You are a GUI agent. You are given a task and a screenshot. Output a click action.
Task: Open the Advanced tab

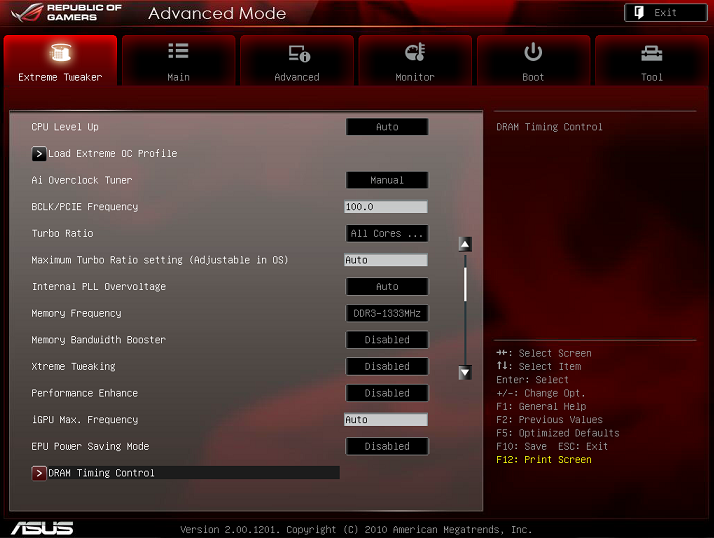pyautogui.click(x=297, y=61)
